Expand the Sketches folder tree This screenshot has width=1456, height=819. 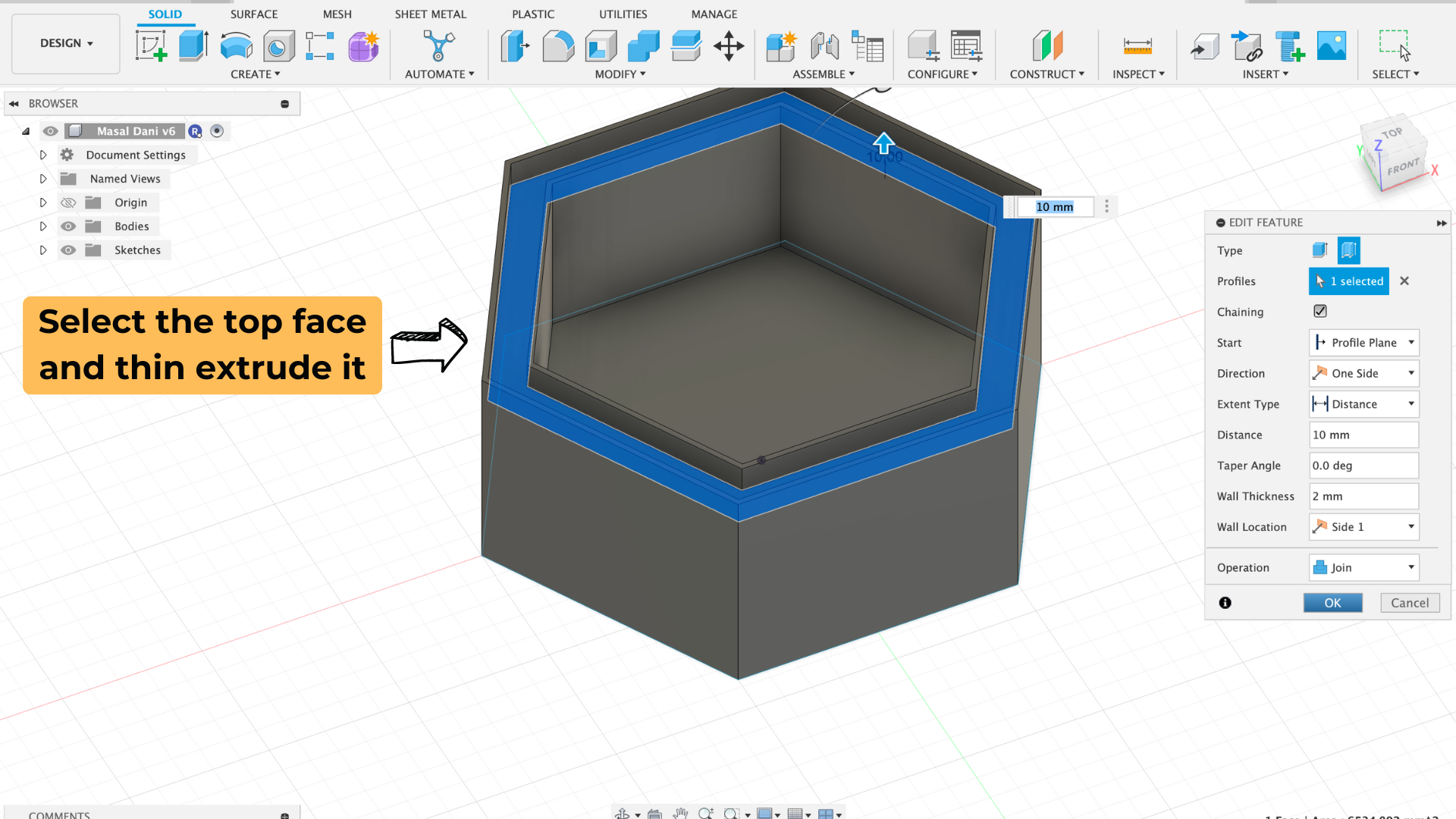(x=43, y=250)
